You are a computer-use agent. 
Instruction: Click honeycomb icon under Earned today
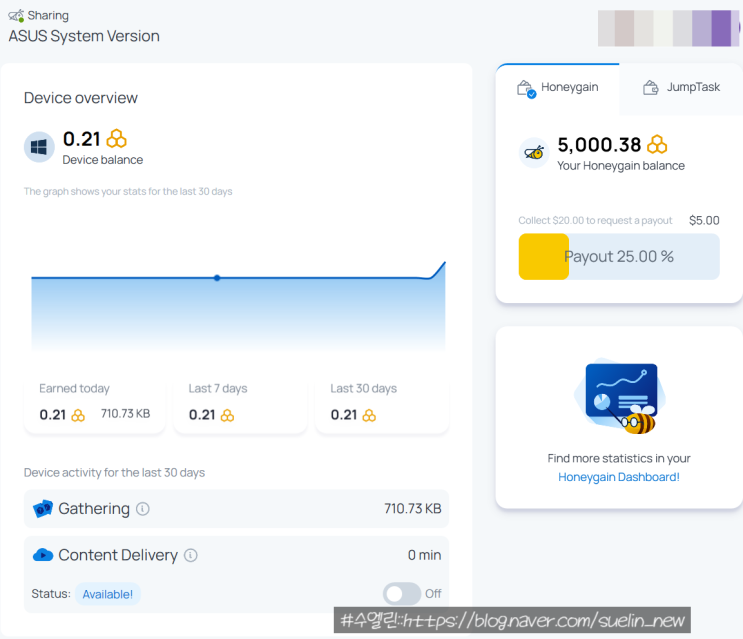point(78,415)
